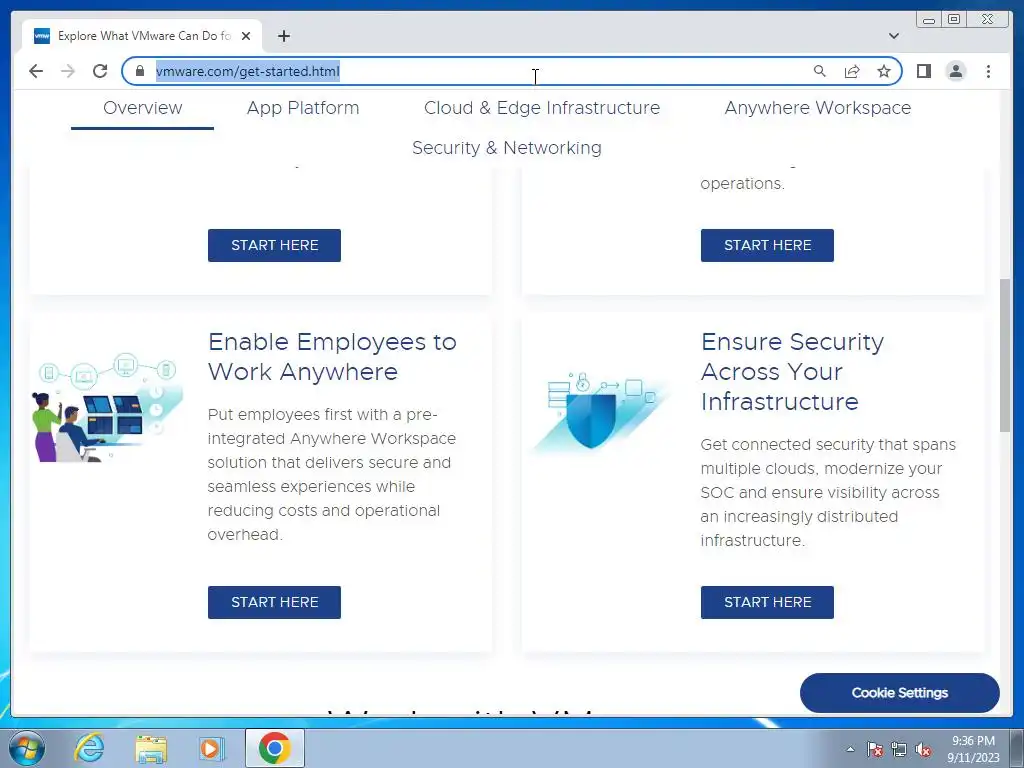
Task: Reload the VMware page
Action: (x=100, y=71)
